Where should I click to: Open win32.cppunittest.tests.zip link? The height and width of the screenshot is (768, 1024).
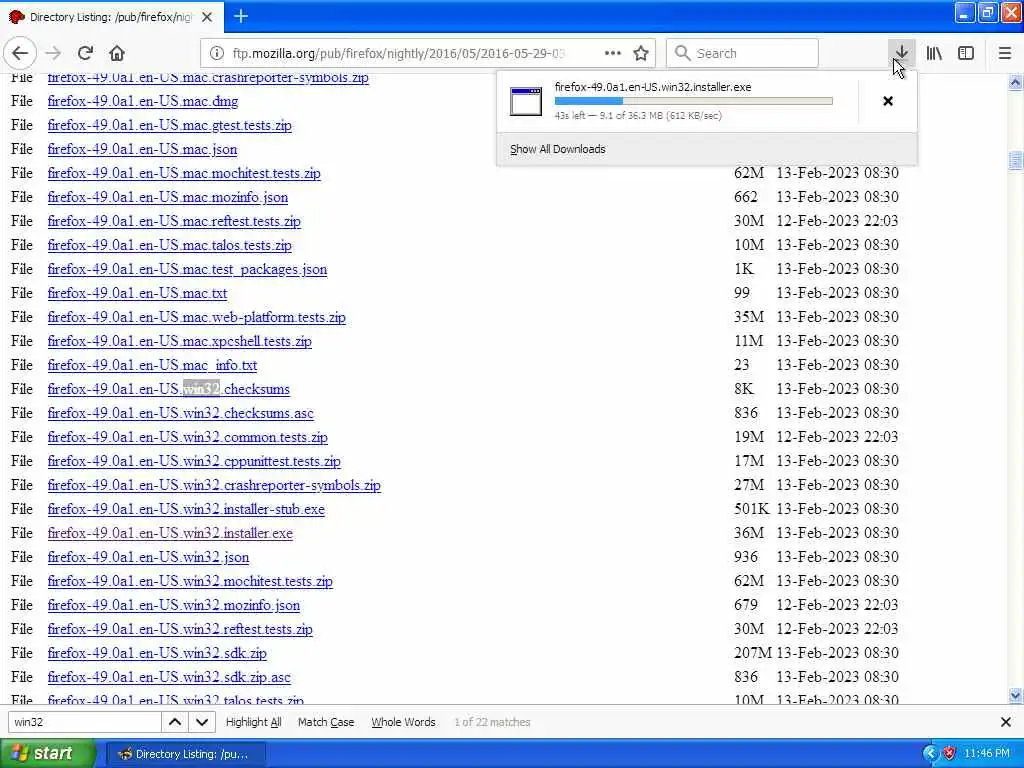coord(194,461)
